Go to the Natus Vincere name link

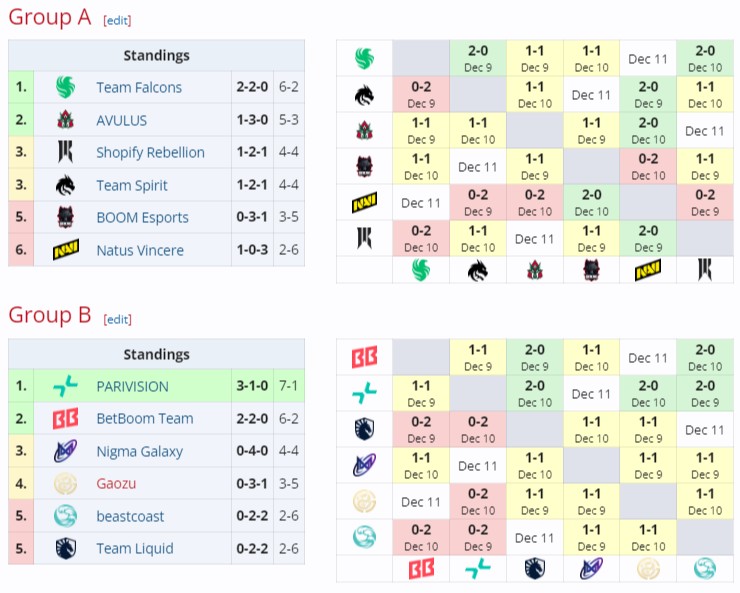(x=141, y=250)
